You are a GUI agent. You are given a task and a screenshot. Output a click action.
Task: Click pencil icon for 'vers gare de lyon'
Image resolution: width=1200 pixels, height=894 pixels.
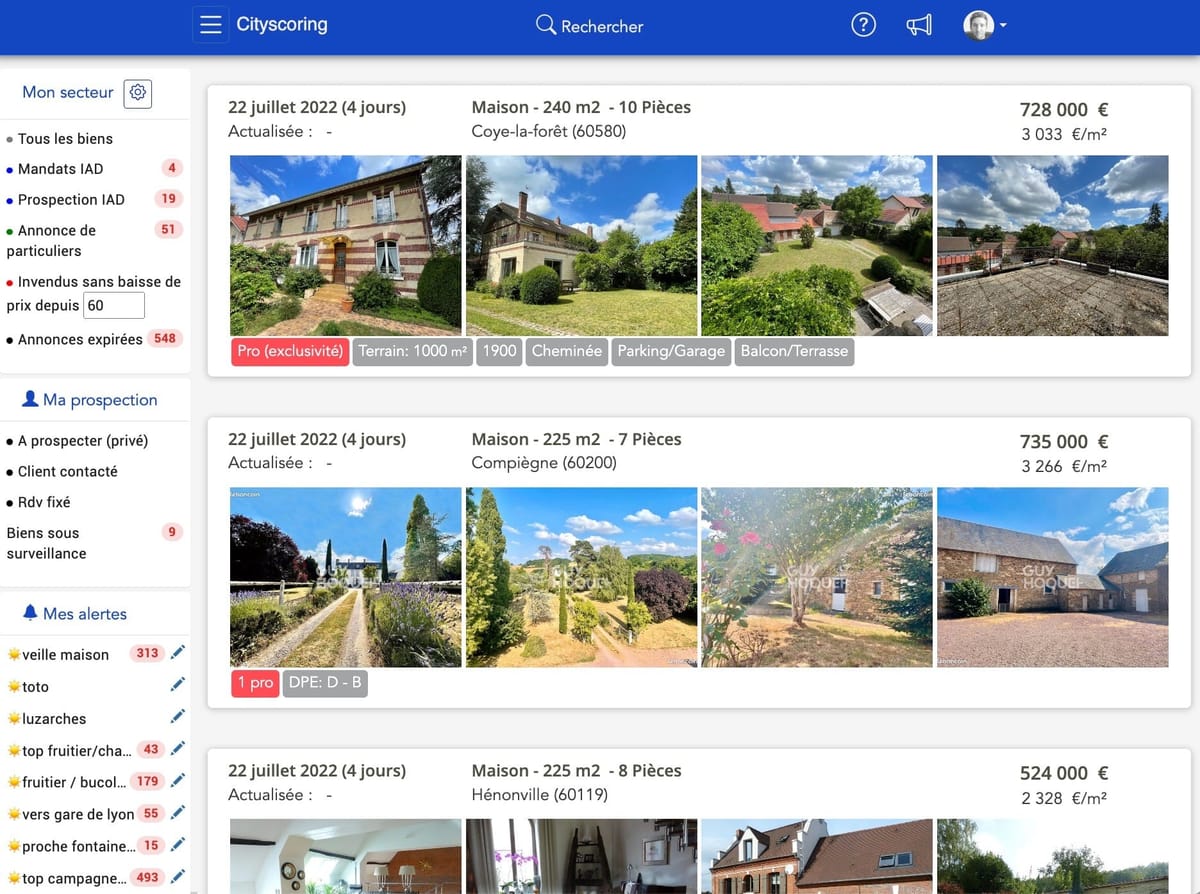[x=178, y=813]
